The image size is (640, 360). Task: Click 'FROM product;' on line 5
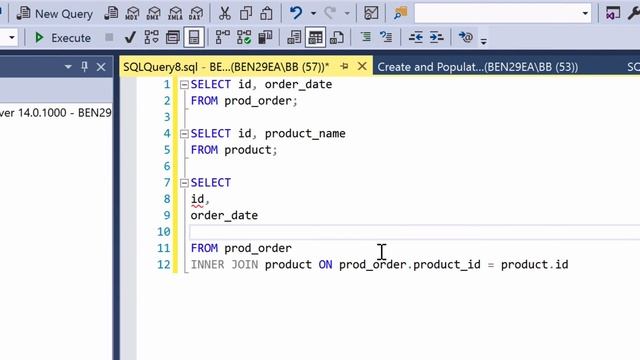234,150
